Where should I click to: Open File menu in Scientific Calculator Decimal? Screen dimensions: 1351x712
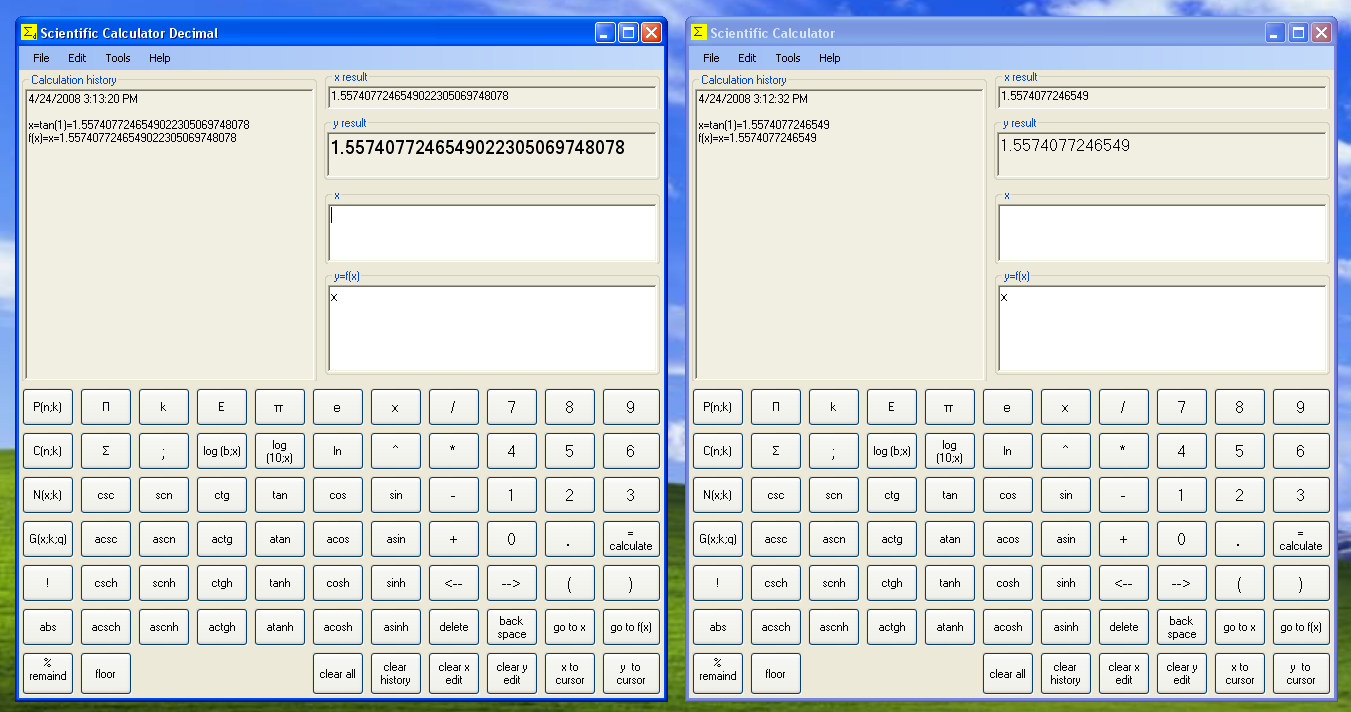(x=41, y=58)
